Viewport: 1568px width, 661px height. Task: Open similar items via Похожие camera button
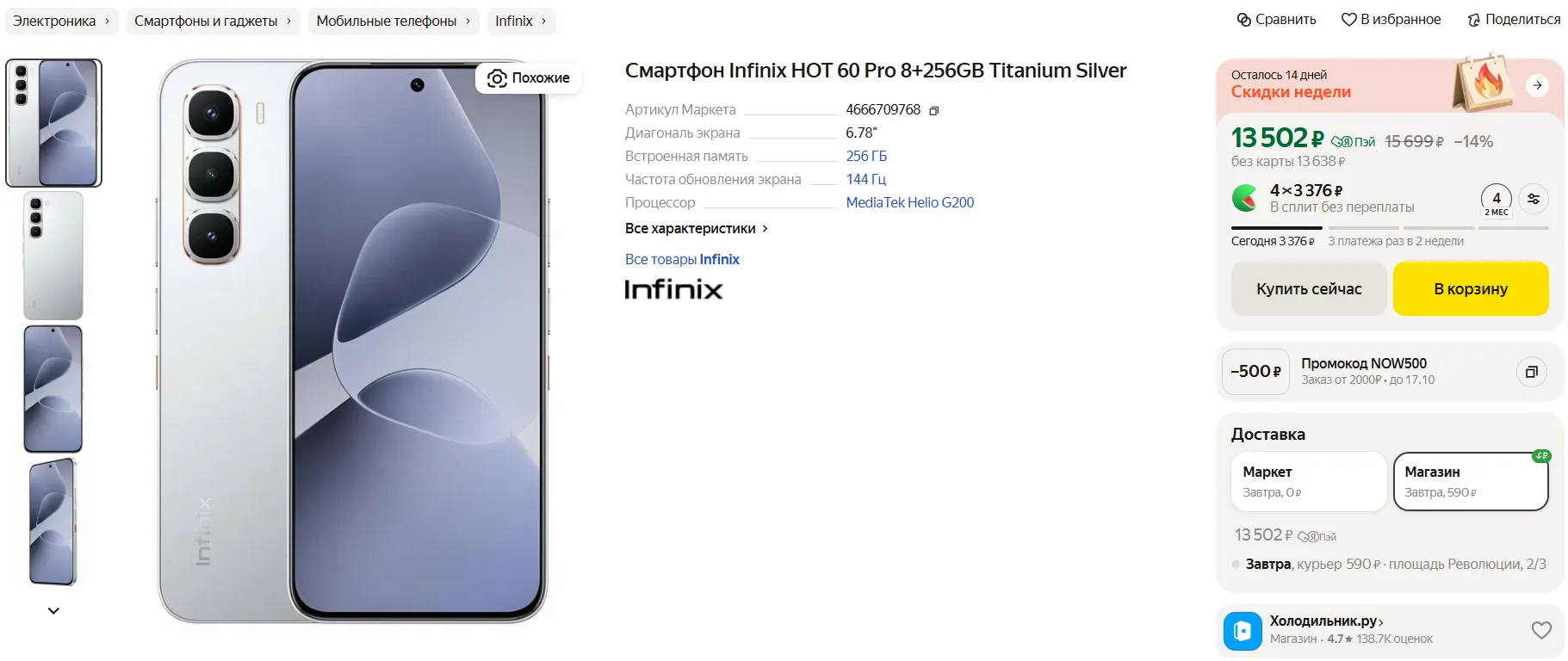[x=529, y=77]
